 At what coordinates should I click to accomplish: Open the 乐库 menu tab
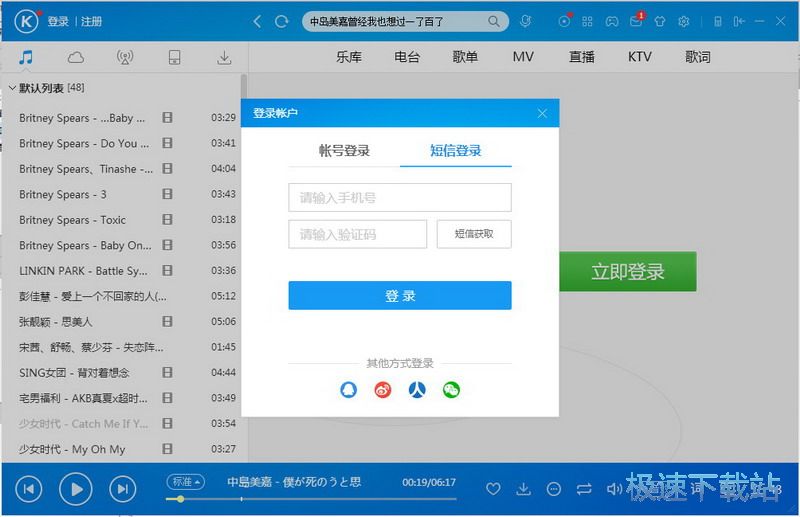click(349, 57)
